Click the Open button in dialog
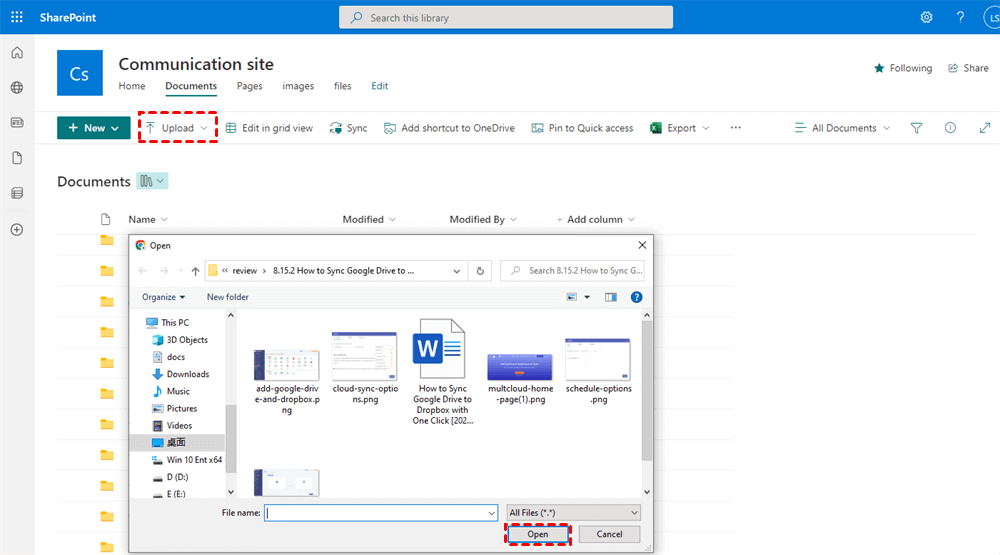Image resolution: width=1000 pixels, height=555 pixels. pyautogui.click(x=538, y=534)
